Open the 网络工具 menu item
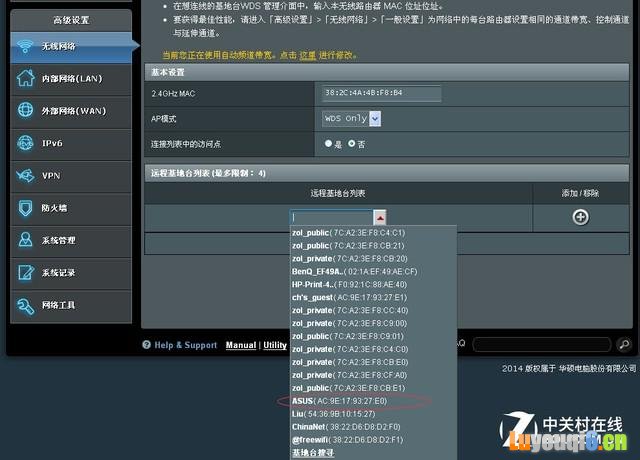This screenshot has height=460, width=640. (71, 306)
